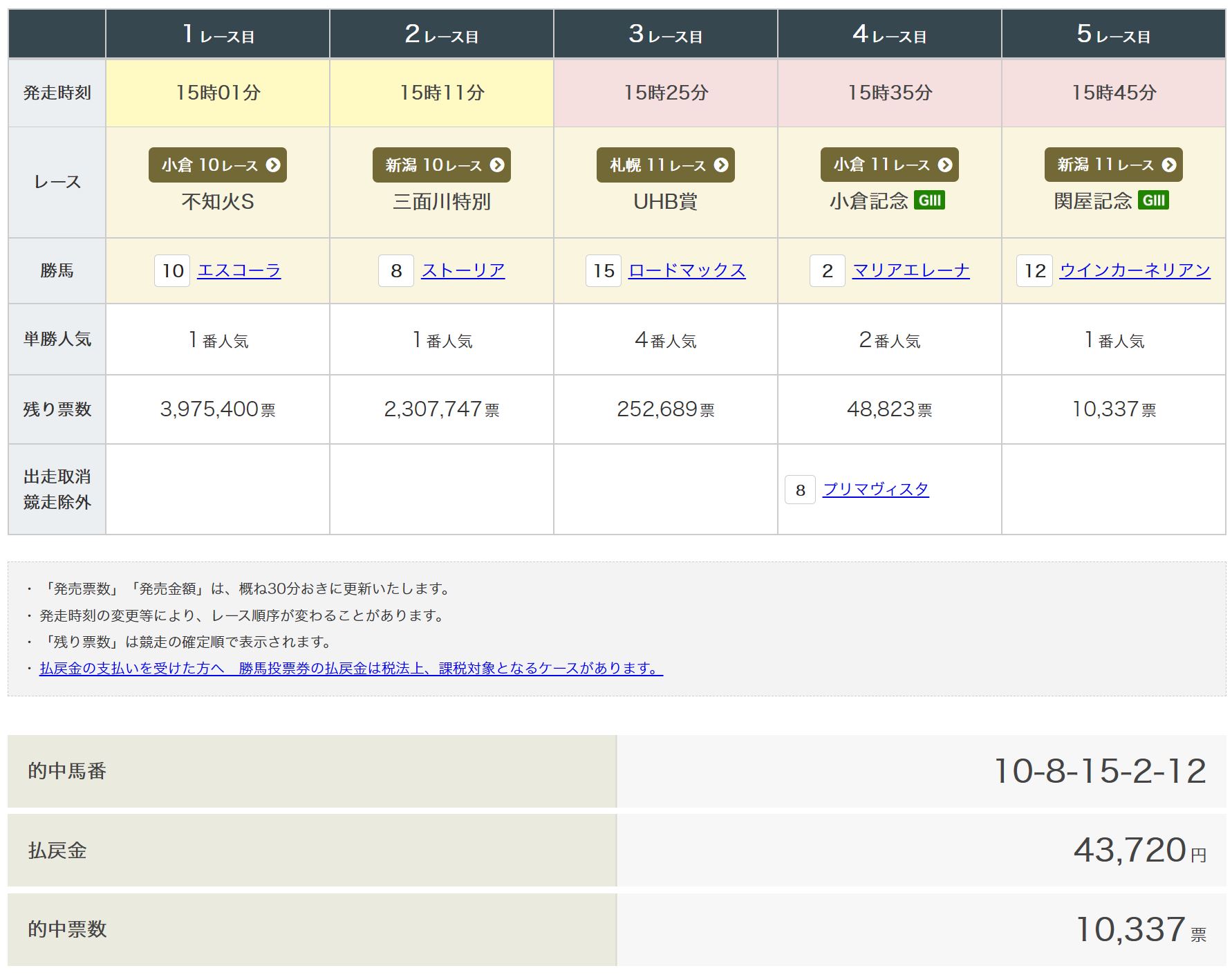This screenshot has width=1232, height=975.
Task: Click the arrow icon on 小倉 10レース button
Action: 273,165
